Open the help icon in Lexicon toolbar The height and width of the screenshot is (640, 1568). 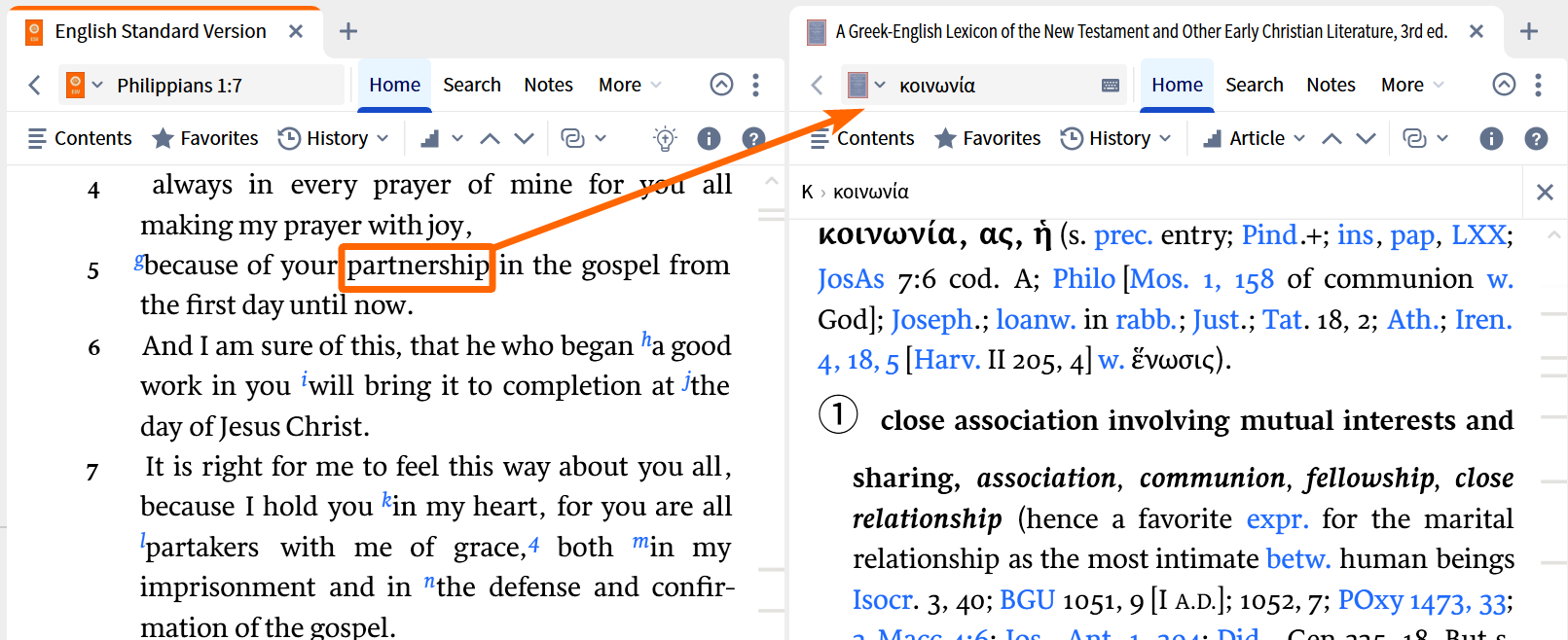1536,139
